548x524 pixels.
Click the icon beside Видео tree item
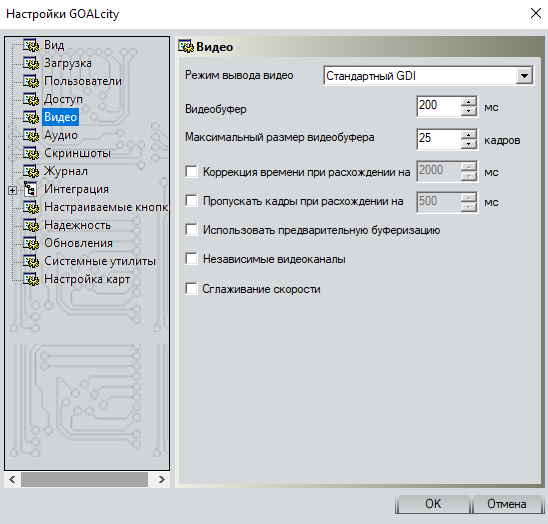tap(31, 117)
